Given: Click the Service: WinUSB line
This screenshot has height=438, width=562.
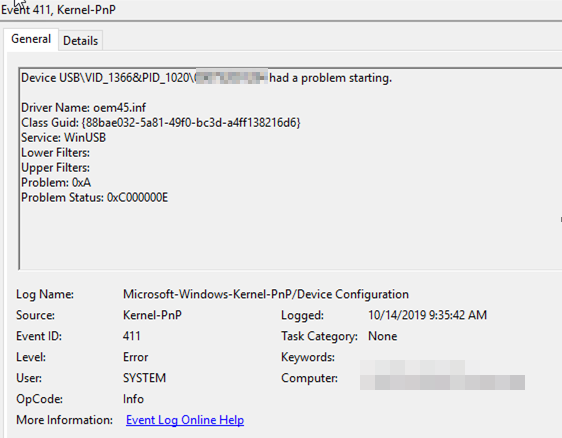Looking at the screenshot, I should [x=63, y=138].
